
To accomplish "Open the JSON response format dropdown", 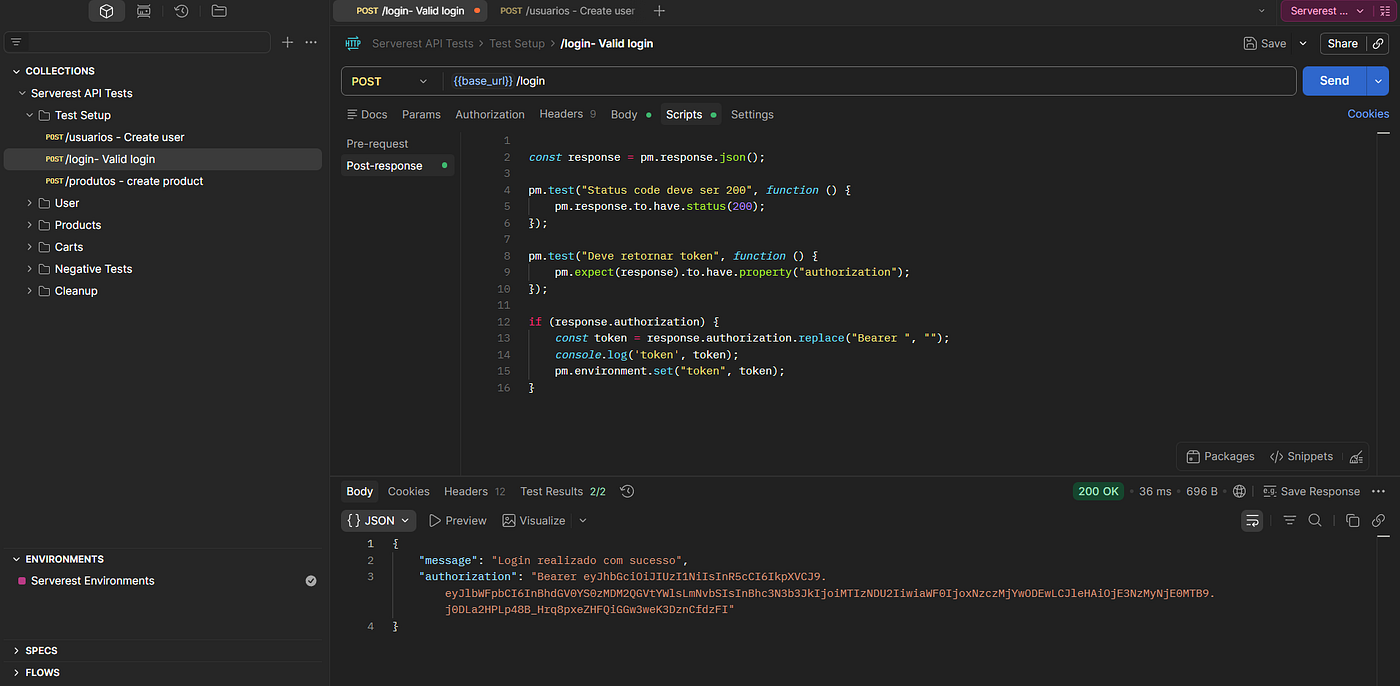I will 378,520.
